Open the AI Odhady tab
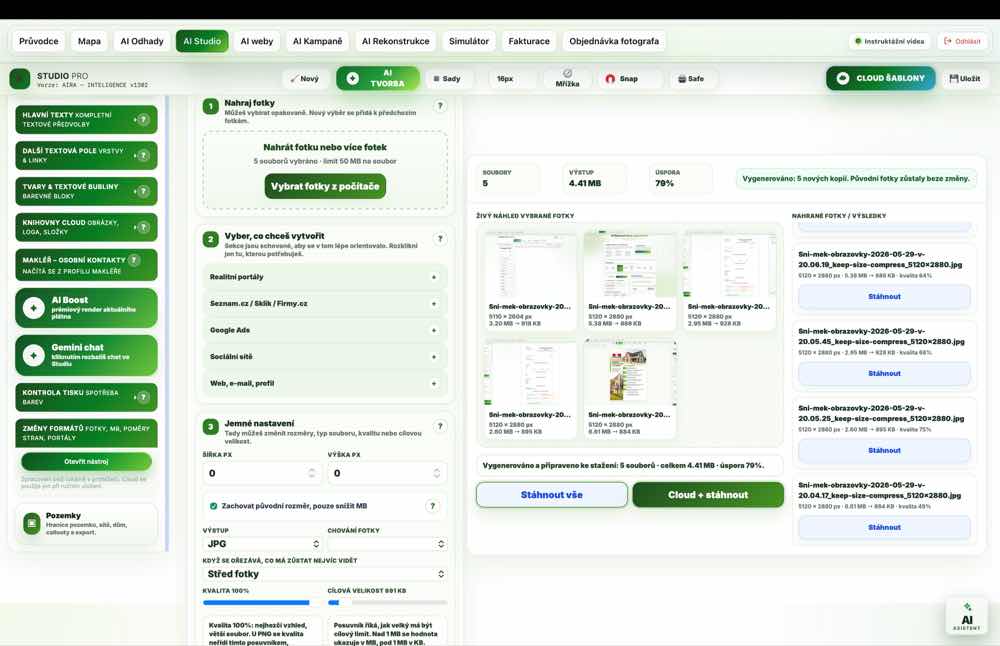 (x=142, y=41)
